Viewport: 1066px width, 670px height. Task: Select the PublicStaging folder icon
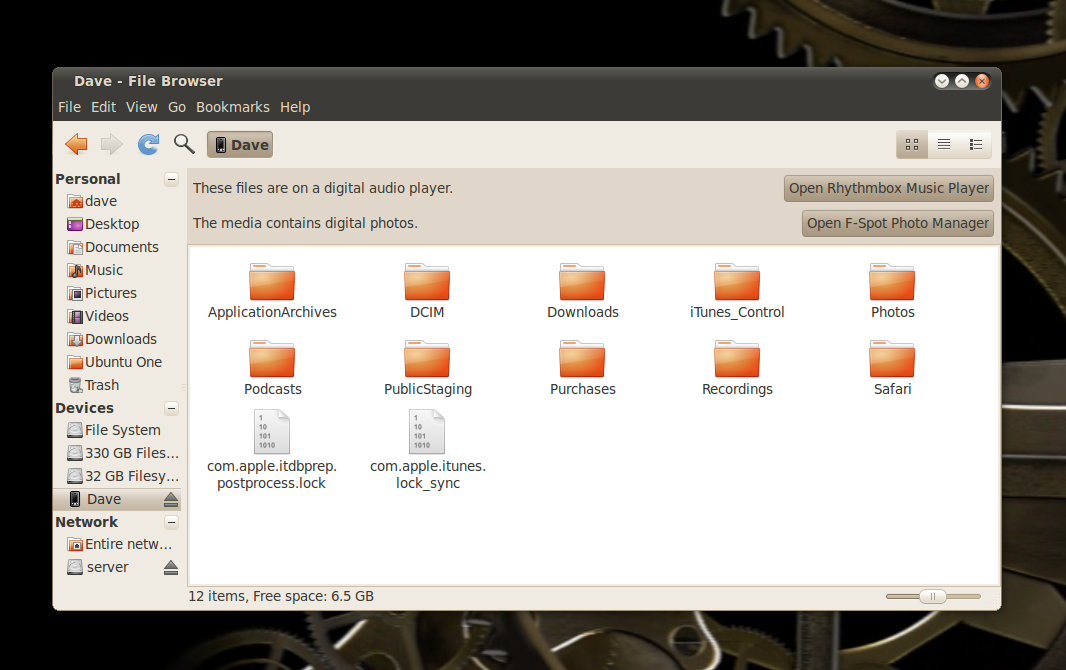click(x=427, y=359)
